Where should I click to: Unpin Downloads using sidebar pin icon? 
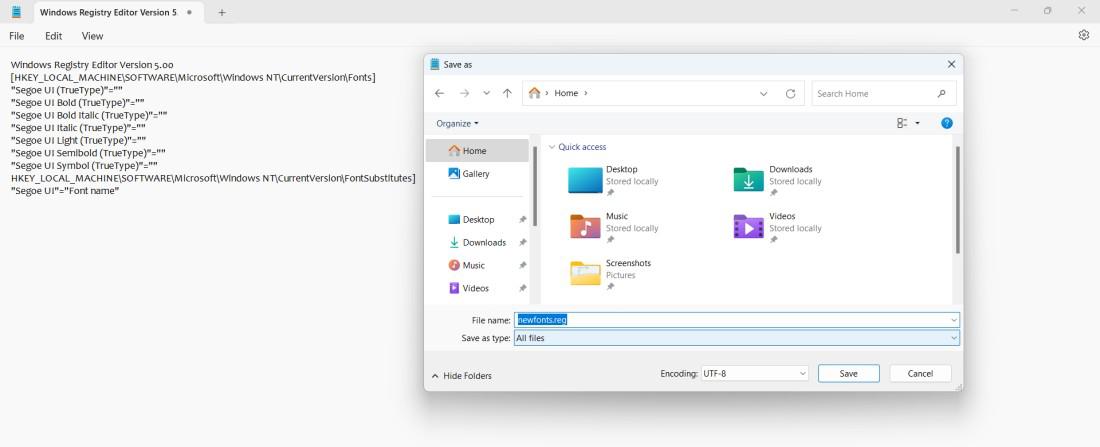coord(523,243)
